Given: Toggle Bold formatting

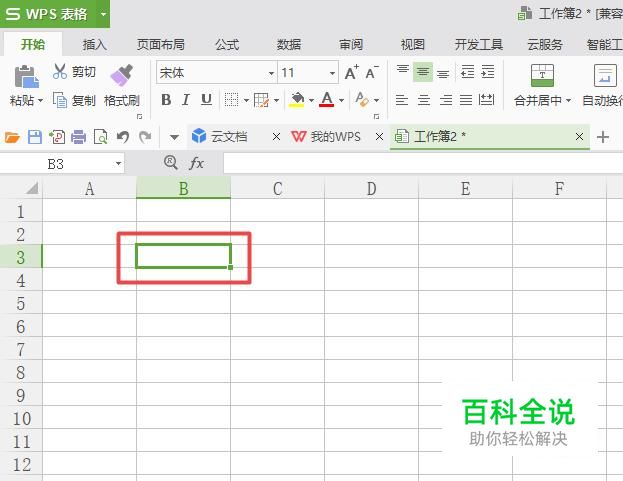Looking at the screenshot, I should pos(166,100).
